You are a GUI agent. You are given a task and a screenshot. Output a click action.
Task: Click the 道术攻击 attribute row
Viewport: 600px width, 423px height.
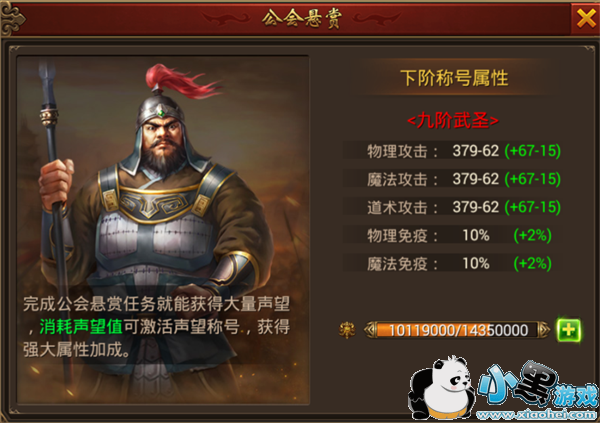pos(453,207)
